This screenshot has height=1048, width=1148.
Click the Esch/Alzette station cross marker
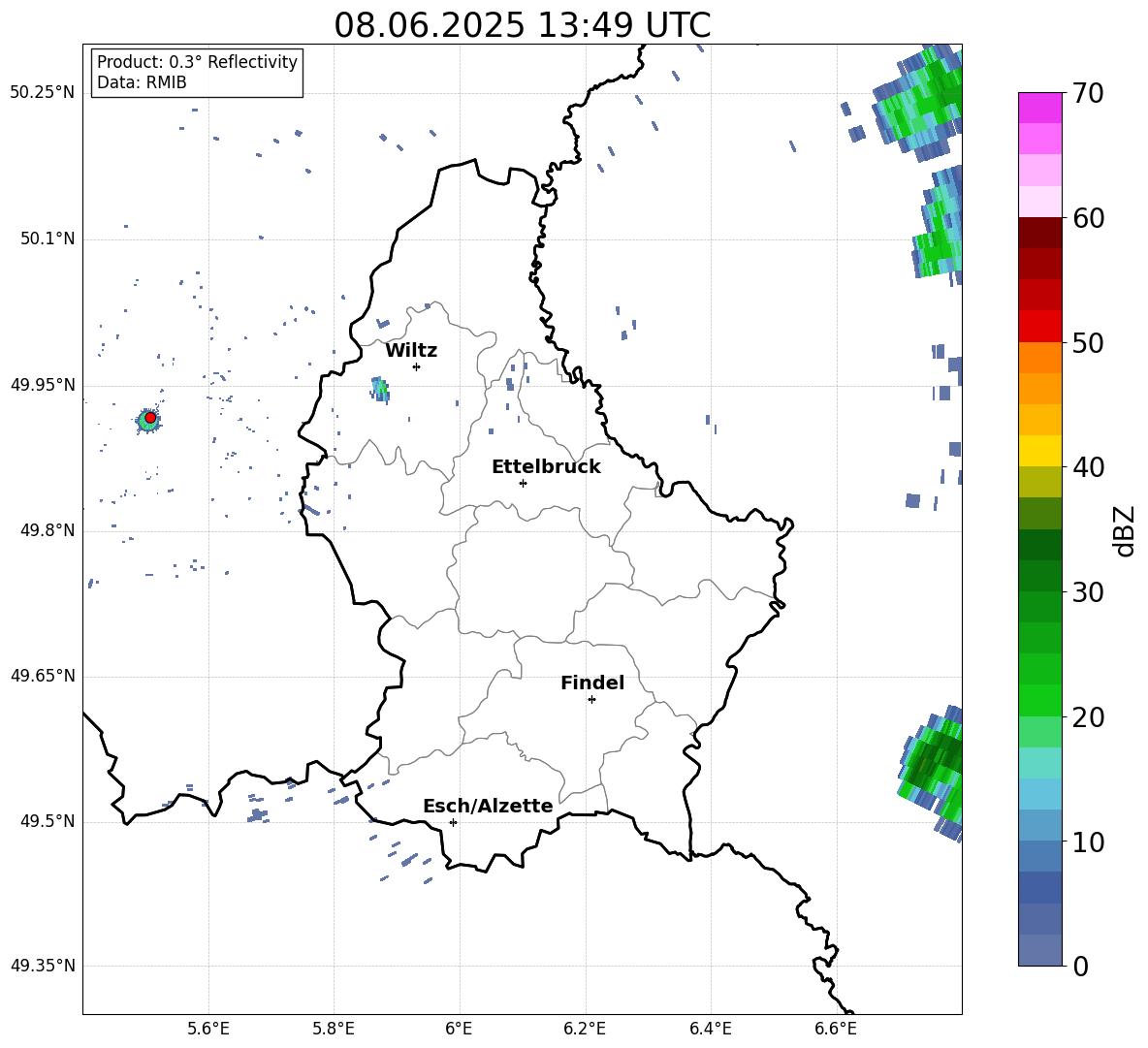tap(453, 822)
